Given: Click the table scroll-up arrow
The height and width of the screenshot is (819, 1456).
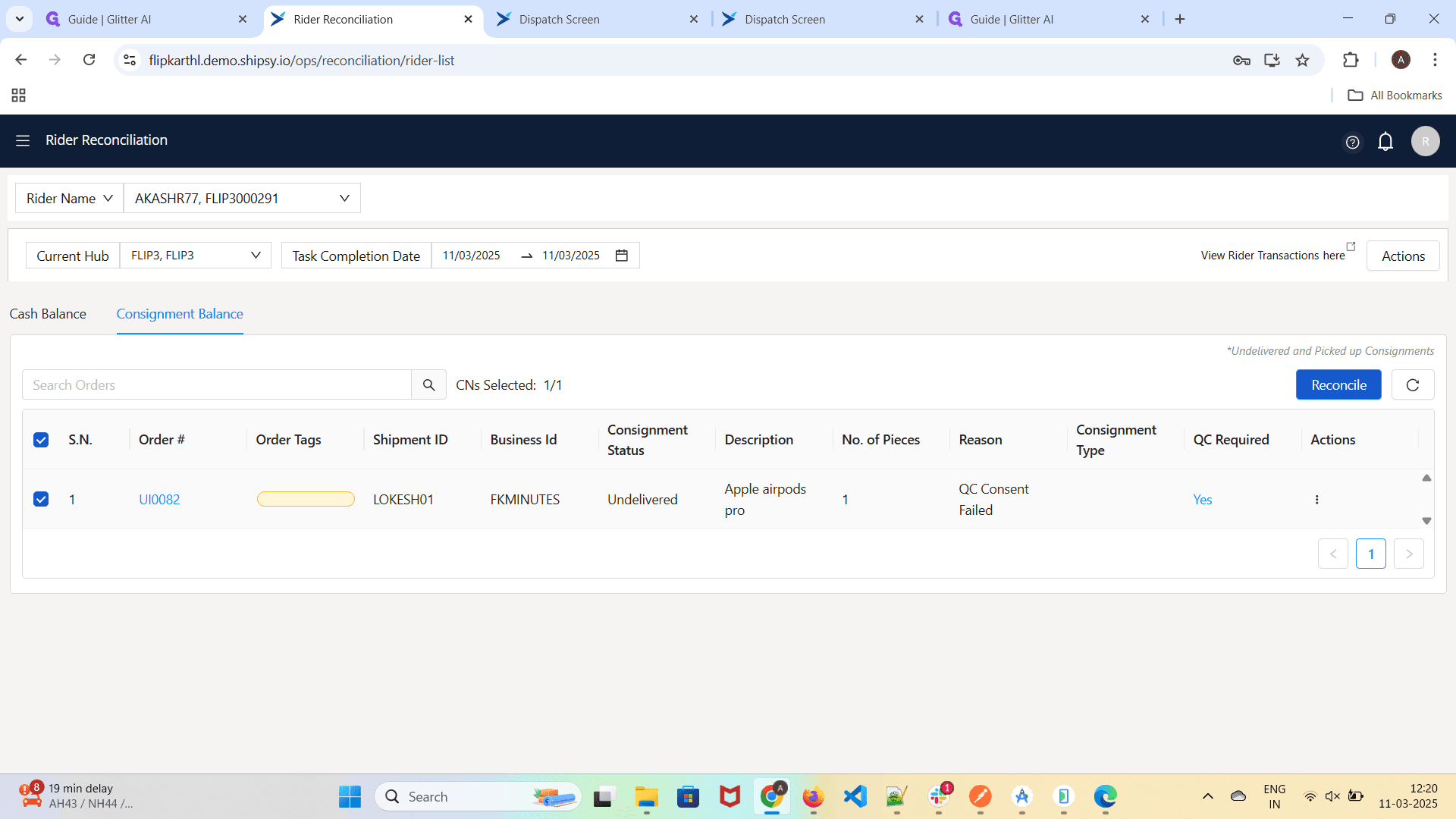Looking at the screenshot, I should tap(1426, 478).
